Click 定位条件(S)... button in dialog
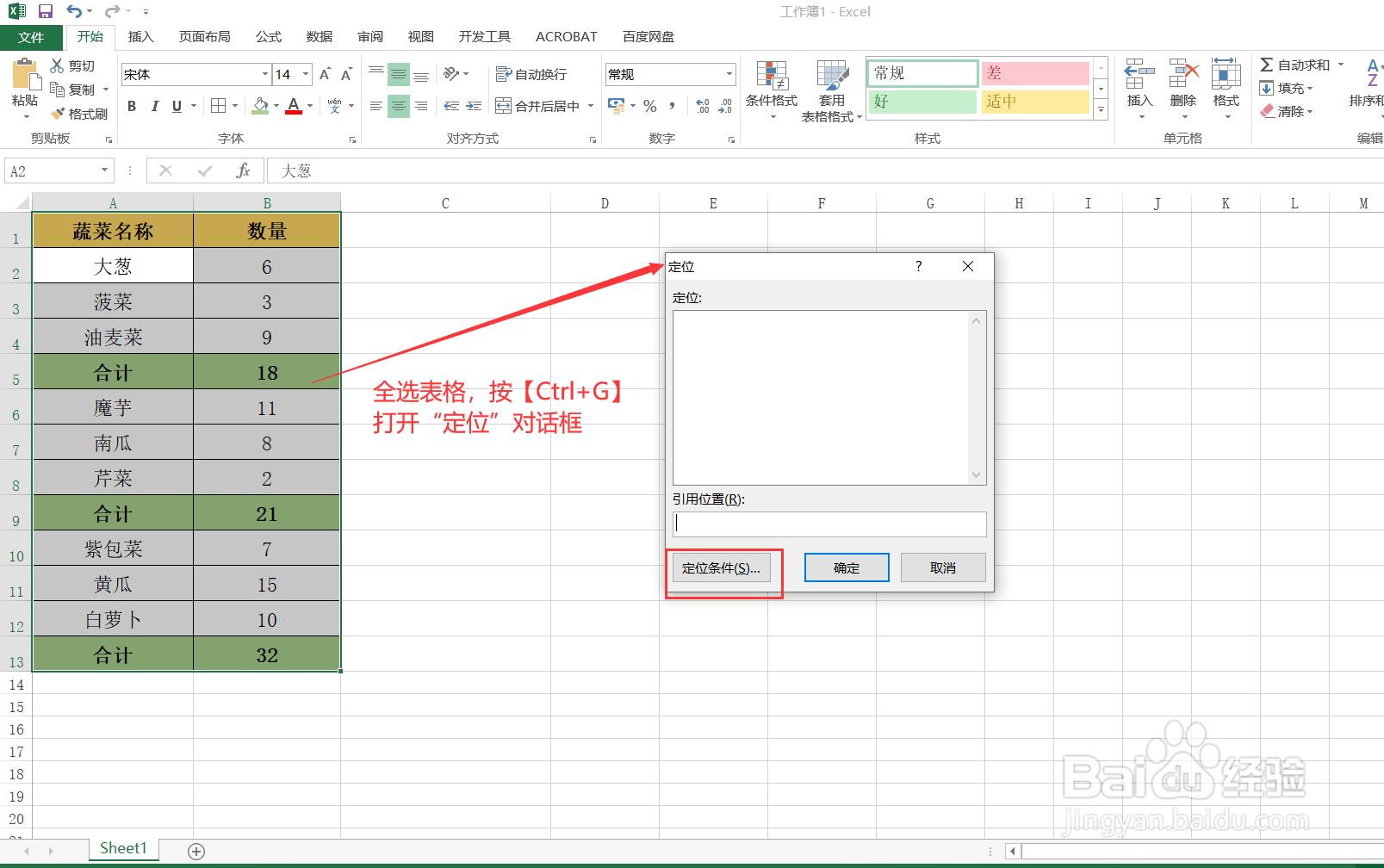 tap(722, 568)
